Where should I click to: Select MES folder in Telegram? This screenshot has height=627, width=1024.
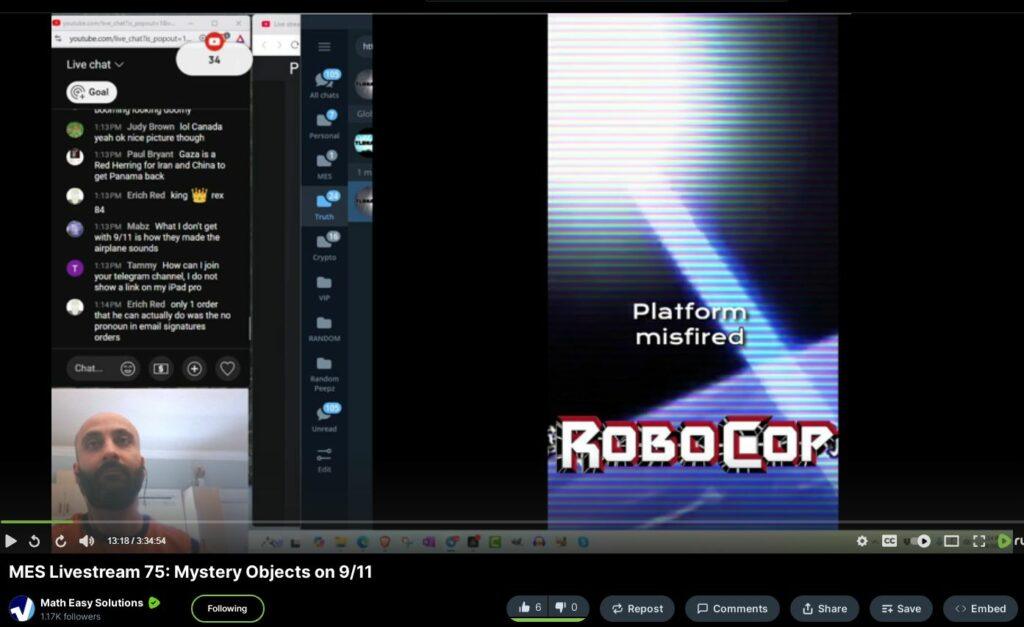(324, 165)
